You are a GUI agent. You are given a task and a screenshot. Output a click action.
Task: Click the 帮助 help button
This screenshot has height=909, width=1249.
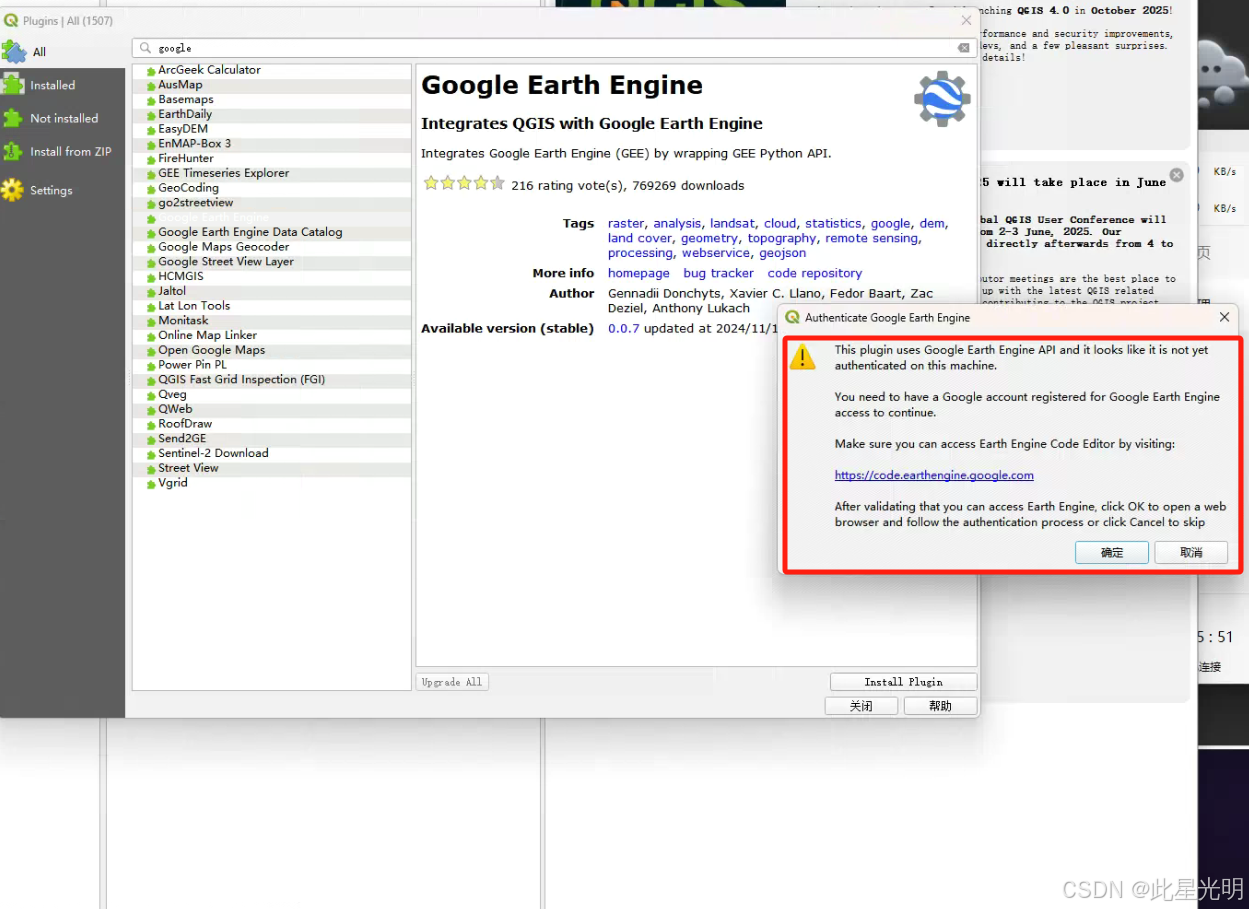[940, 706]
